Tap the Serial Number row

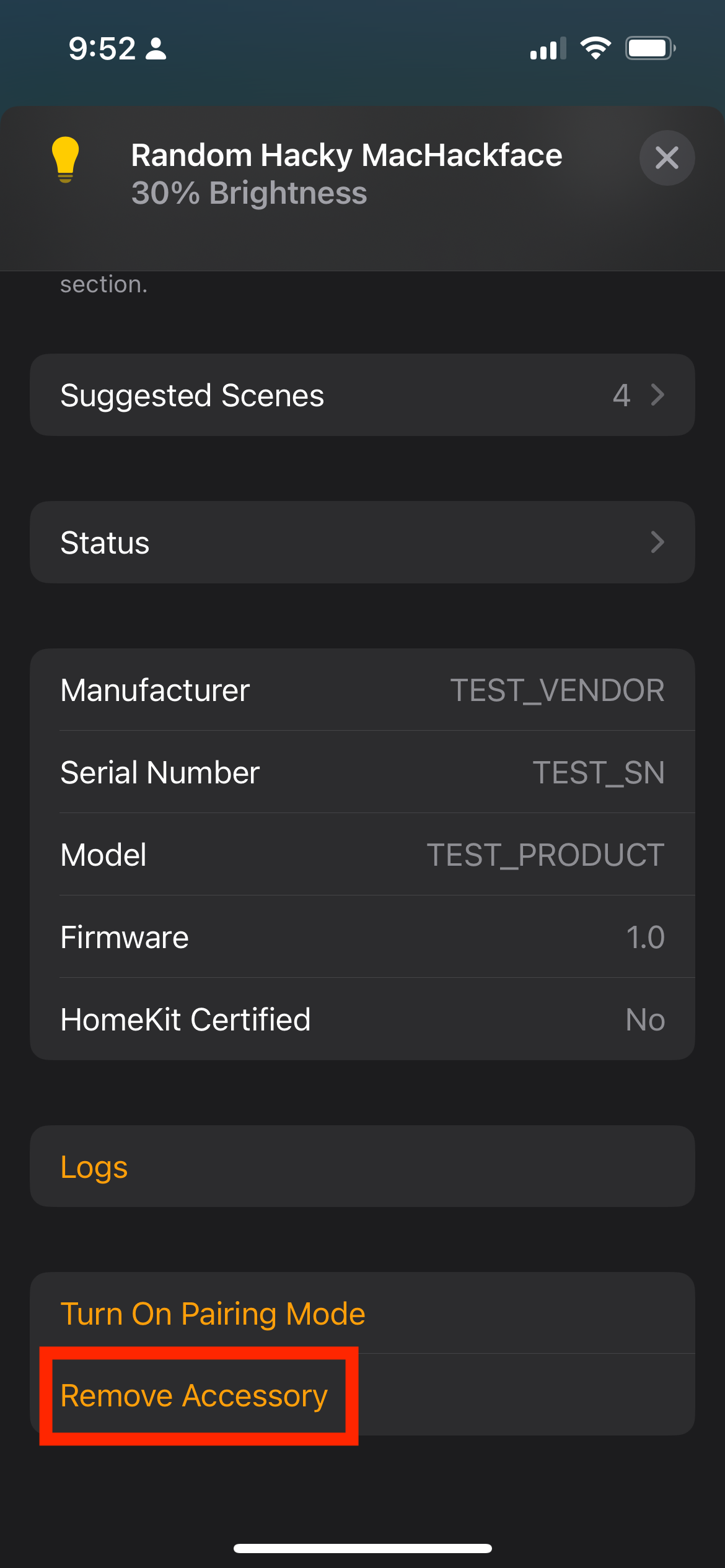[x=362, y=772]
